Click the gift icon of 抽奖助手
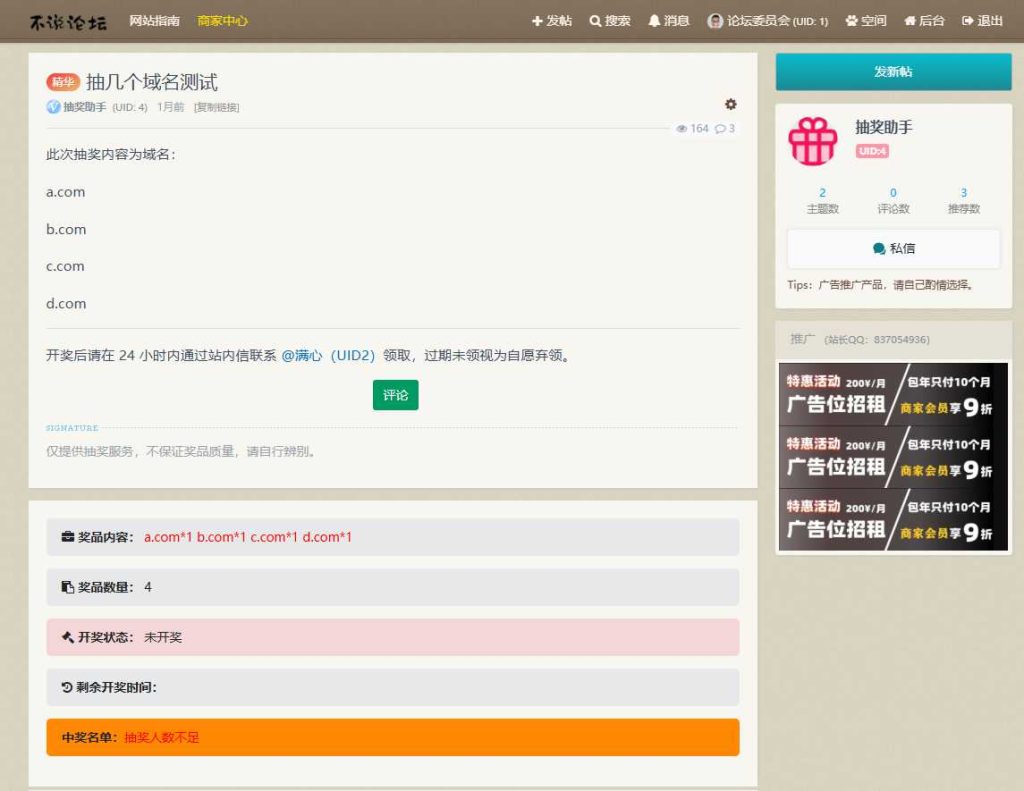 [811, 143]
